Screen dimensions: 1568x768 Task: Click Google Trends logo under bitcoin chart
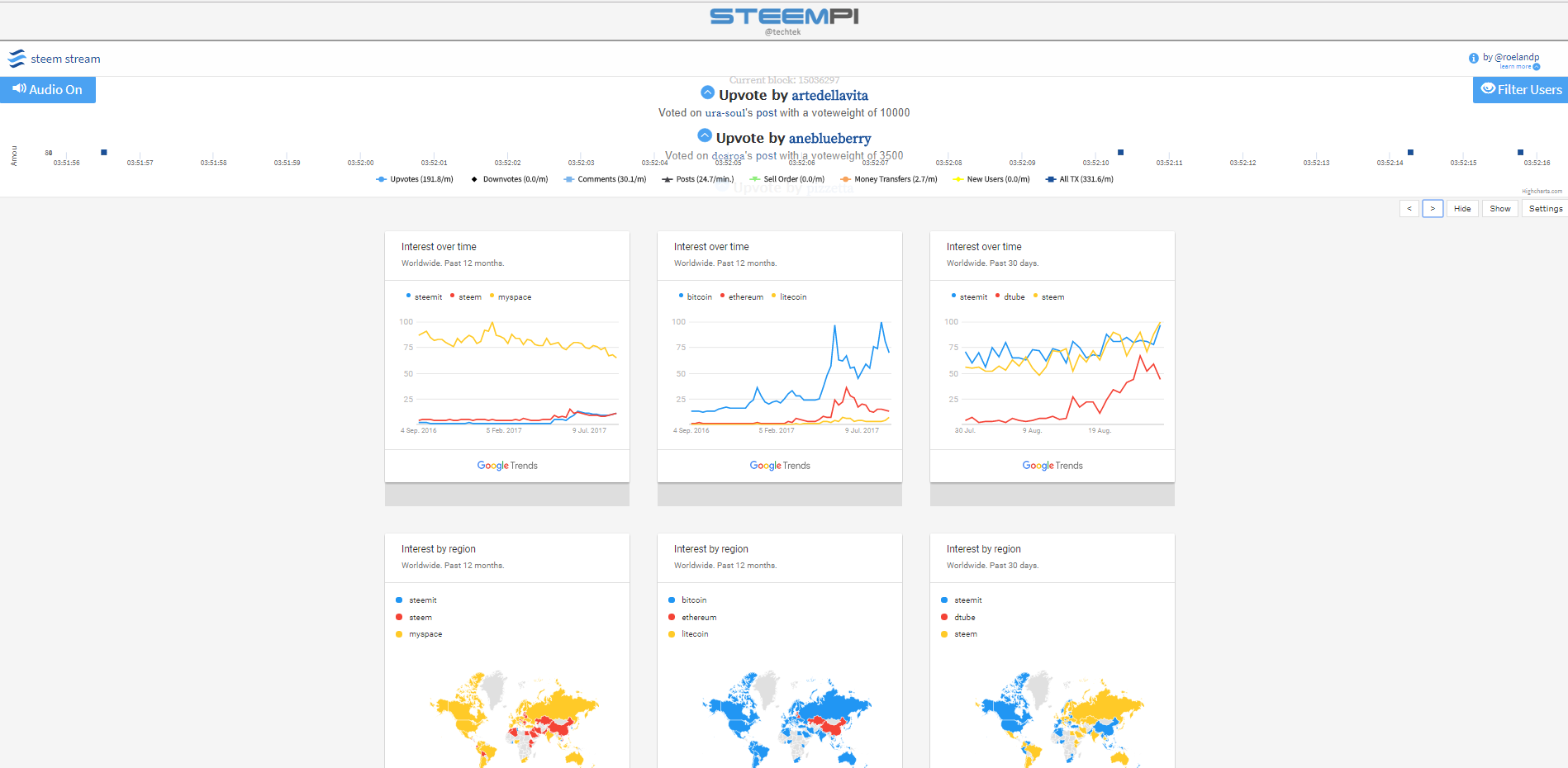pos(780,466)
